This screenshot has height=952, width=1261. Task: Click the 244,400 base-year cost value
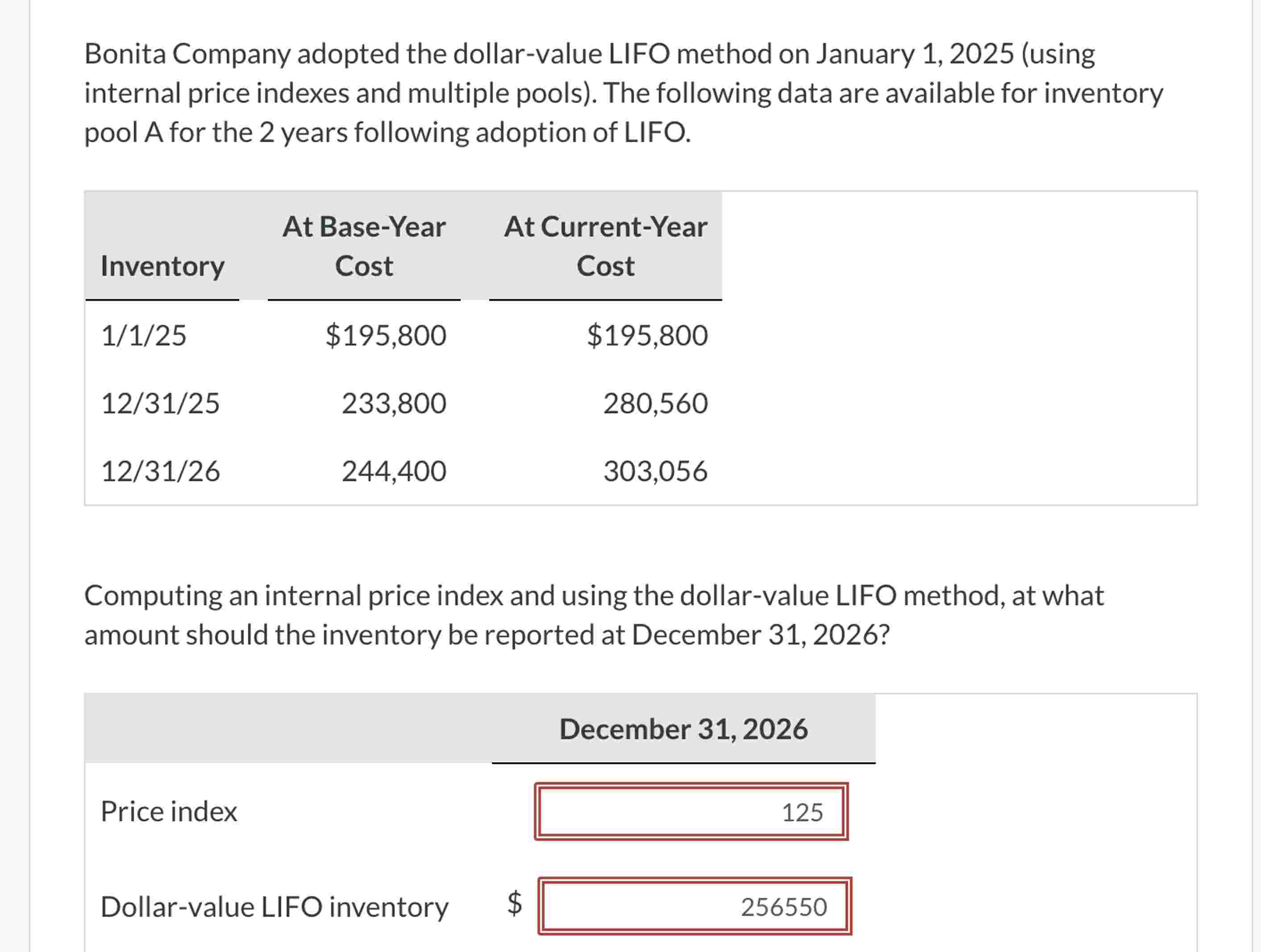(x=393, y=470)
